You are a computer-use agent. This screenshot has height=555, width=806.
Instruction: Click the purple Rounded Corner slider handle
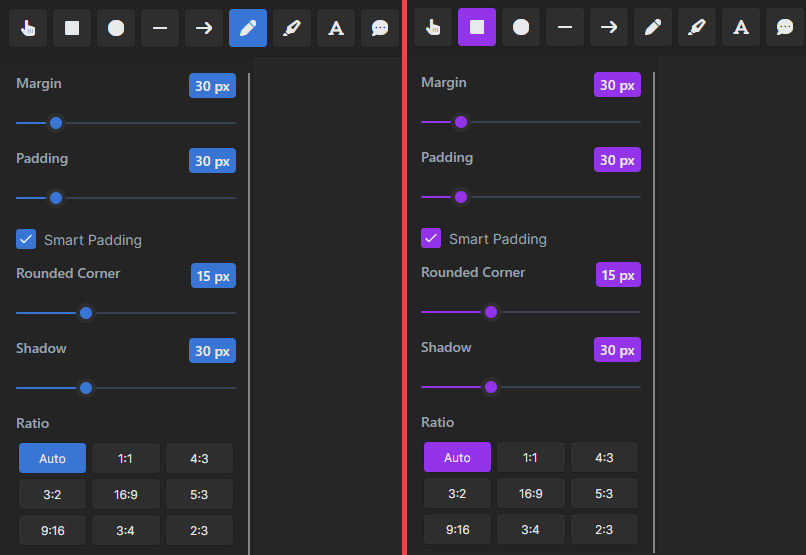coord(491,312)
